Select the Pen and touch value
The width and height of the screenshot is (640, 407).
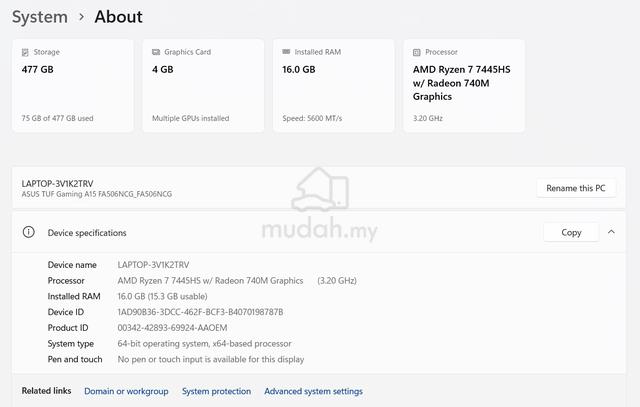click(211, 360)
